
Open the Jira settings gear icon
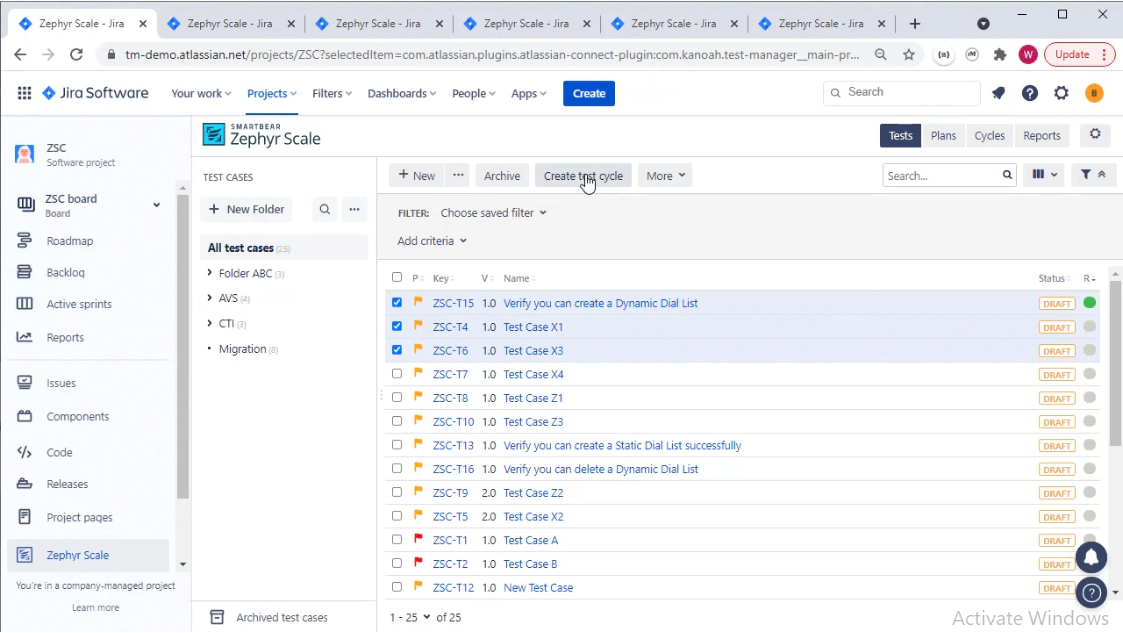pyautogui.click(x=1061, y=93)
